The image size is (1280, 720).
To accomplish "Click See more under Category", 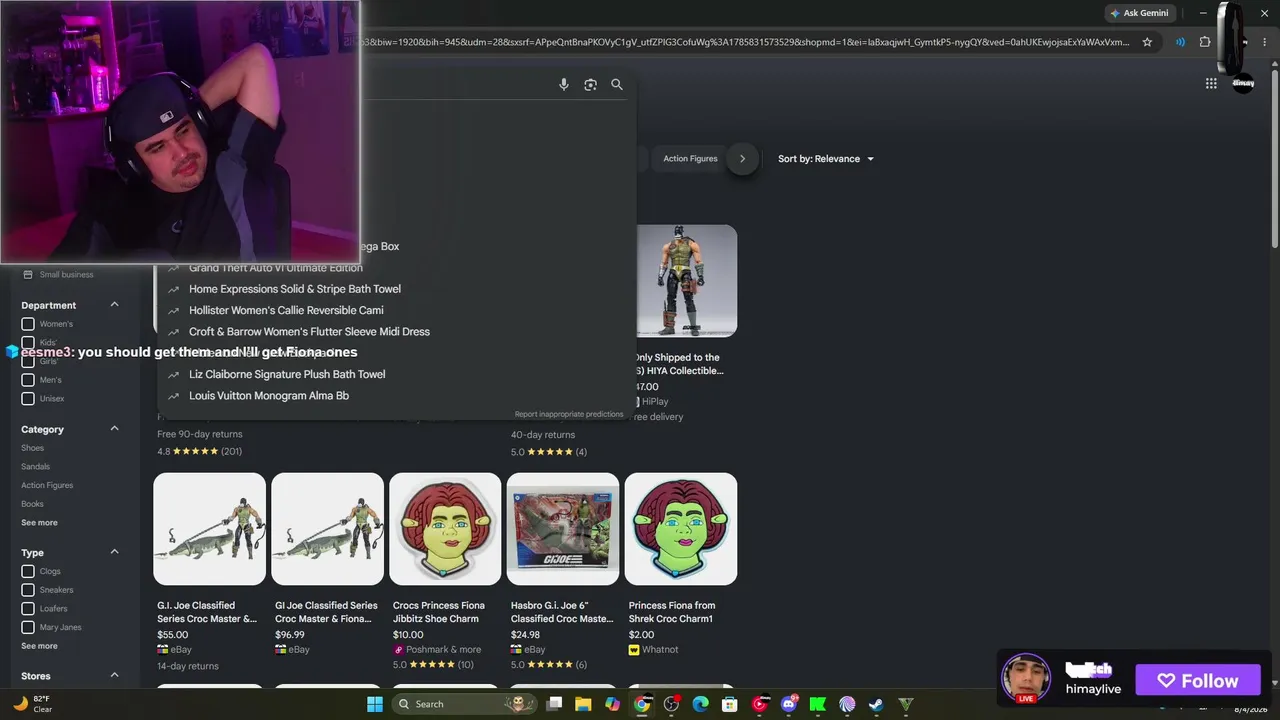I will click(39, 523).
